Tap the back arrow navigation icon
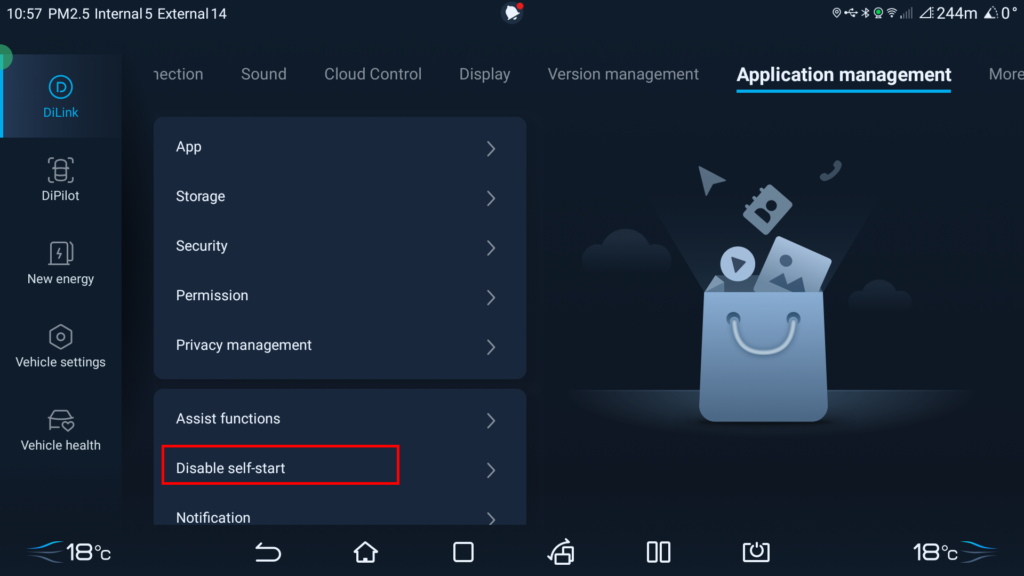 (x=268, y=552)
